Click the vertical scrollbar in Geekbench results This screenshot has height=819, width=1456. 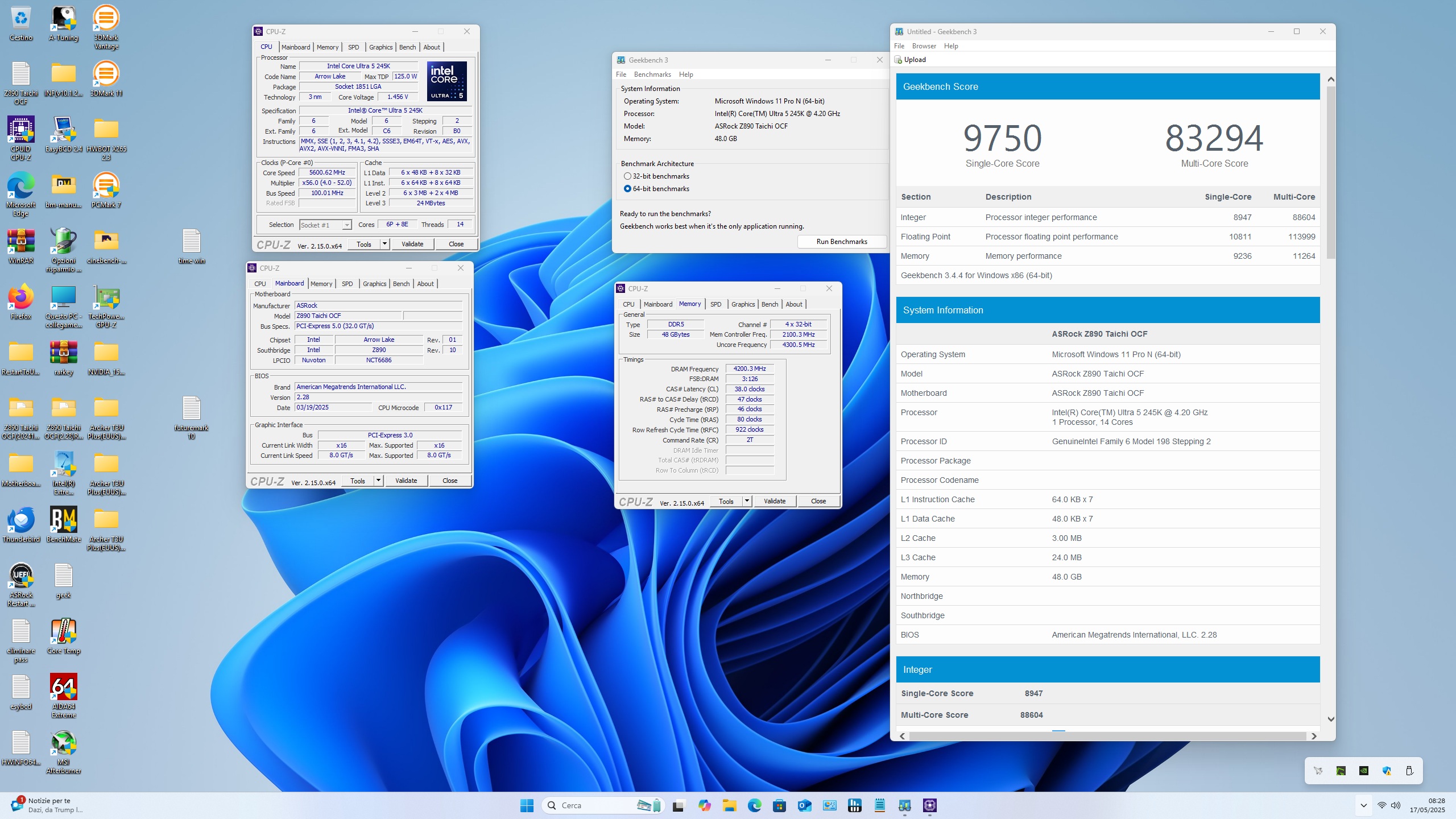[1331, 173]
